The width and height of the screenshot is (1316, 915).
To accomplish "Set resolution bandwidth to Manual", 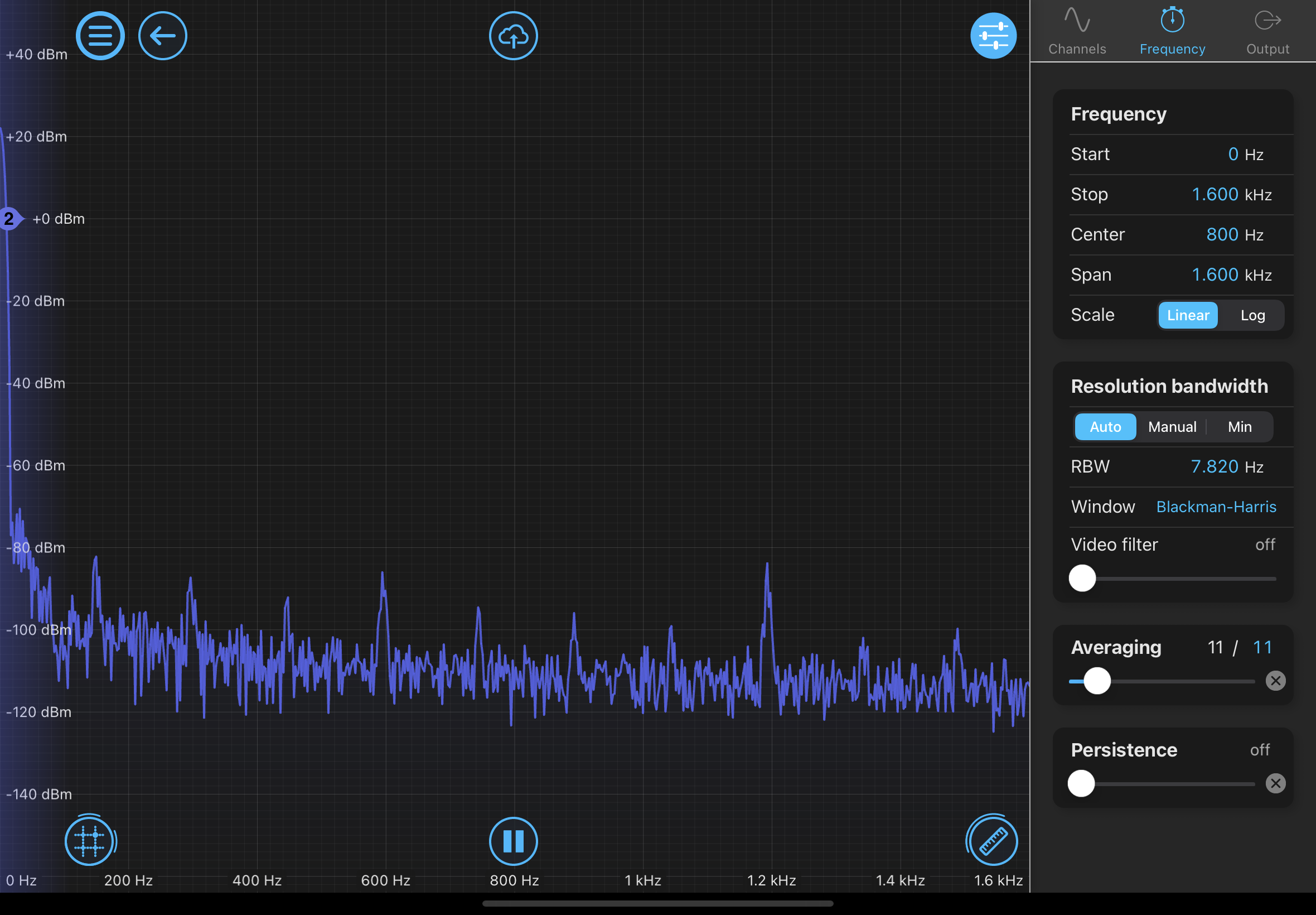I will click(1172, 427).
